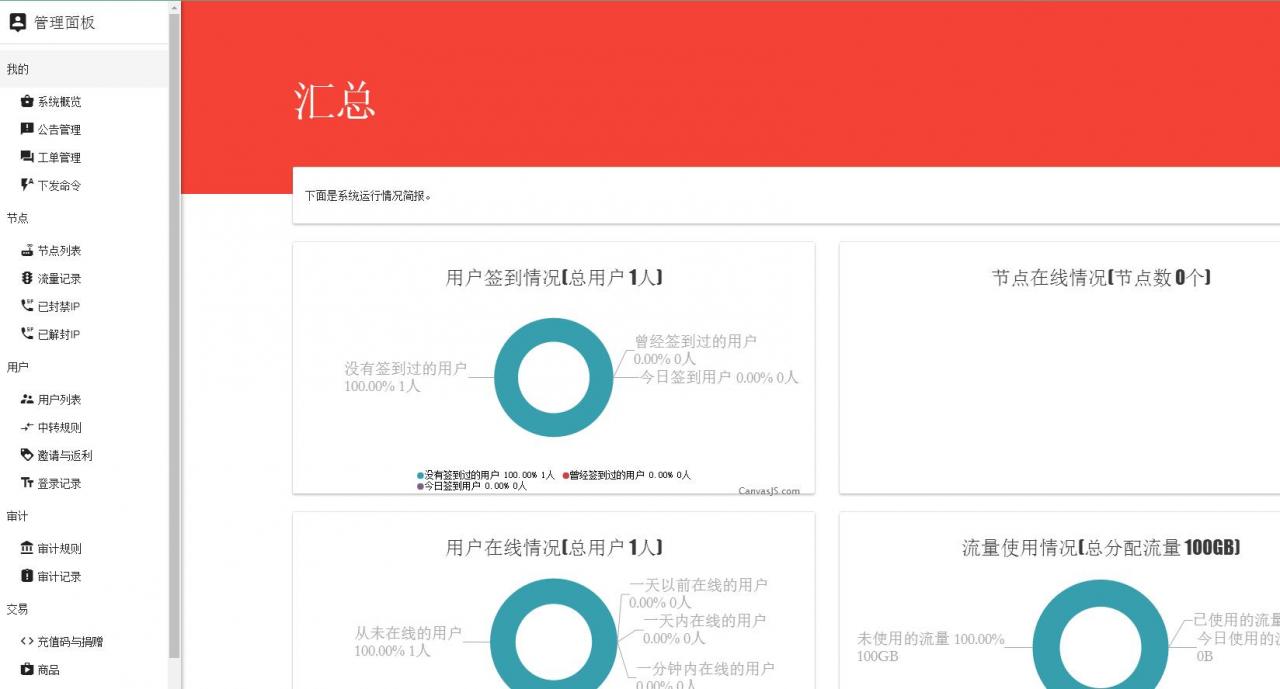The height and width of the screenshot is (689, 1280).
Task: Click the 审计规则 bank building icon
Action: click(x=27, y=548)
